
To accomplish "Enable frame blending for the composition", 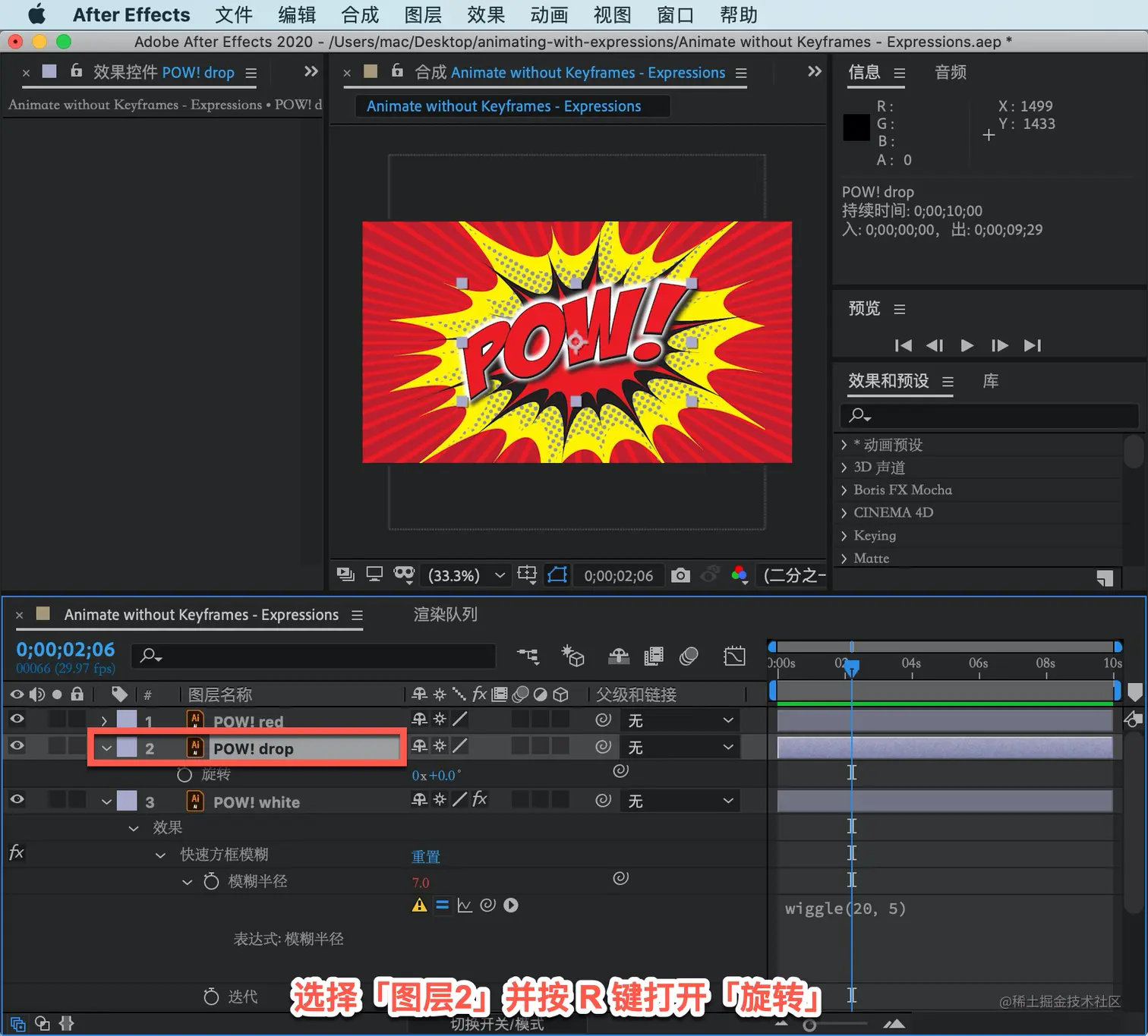I will [x=654, y=656].
